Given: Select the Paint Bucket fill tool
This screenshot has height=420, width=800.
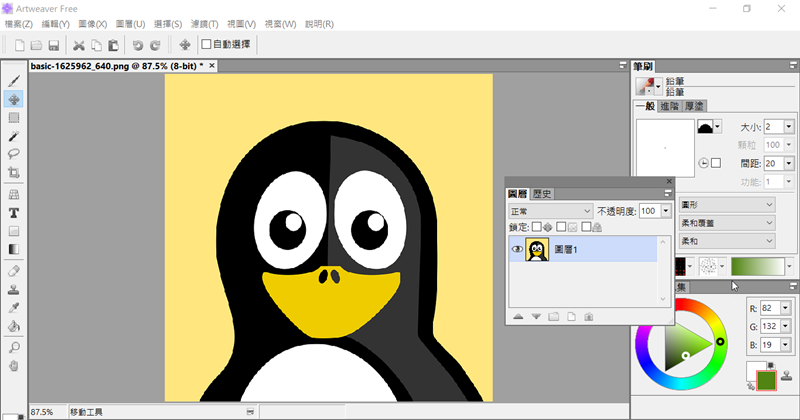Looking at the screenshot, I should click(x=14, y=326).
